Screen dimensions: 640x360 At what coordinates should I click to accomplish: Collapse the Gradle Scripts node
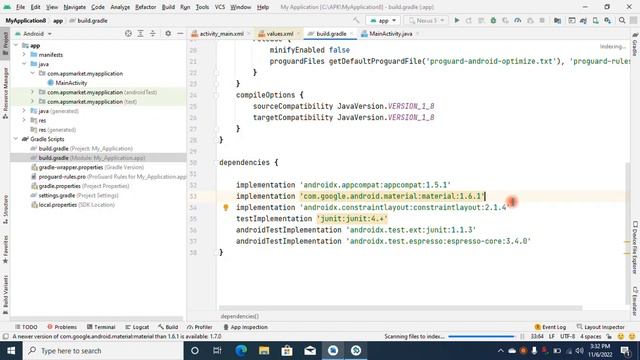point(16,139)
